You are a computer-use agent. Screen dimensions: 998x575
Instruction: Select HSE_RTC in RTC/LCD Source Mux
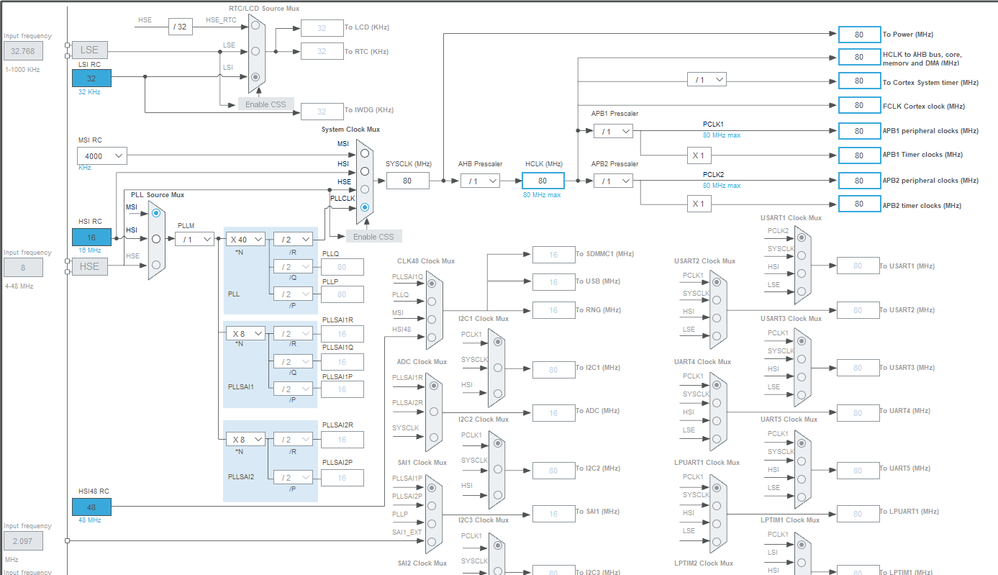(x=256, y=25)
